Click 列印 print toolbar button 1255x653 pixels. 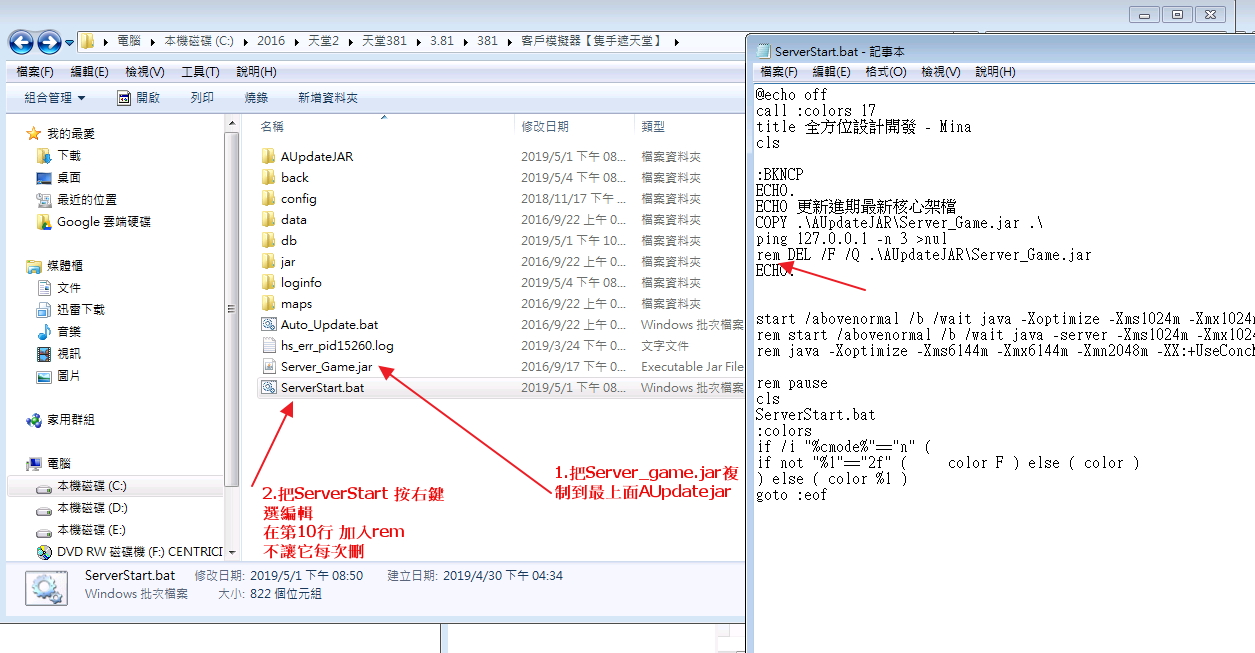pos(203,98)
